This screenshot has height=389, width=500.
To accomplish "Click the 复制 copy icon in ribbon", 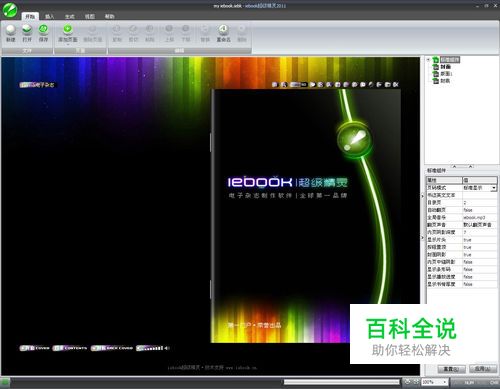I will [x=117, y=29].
